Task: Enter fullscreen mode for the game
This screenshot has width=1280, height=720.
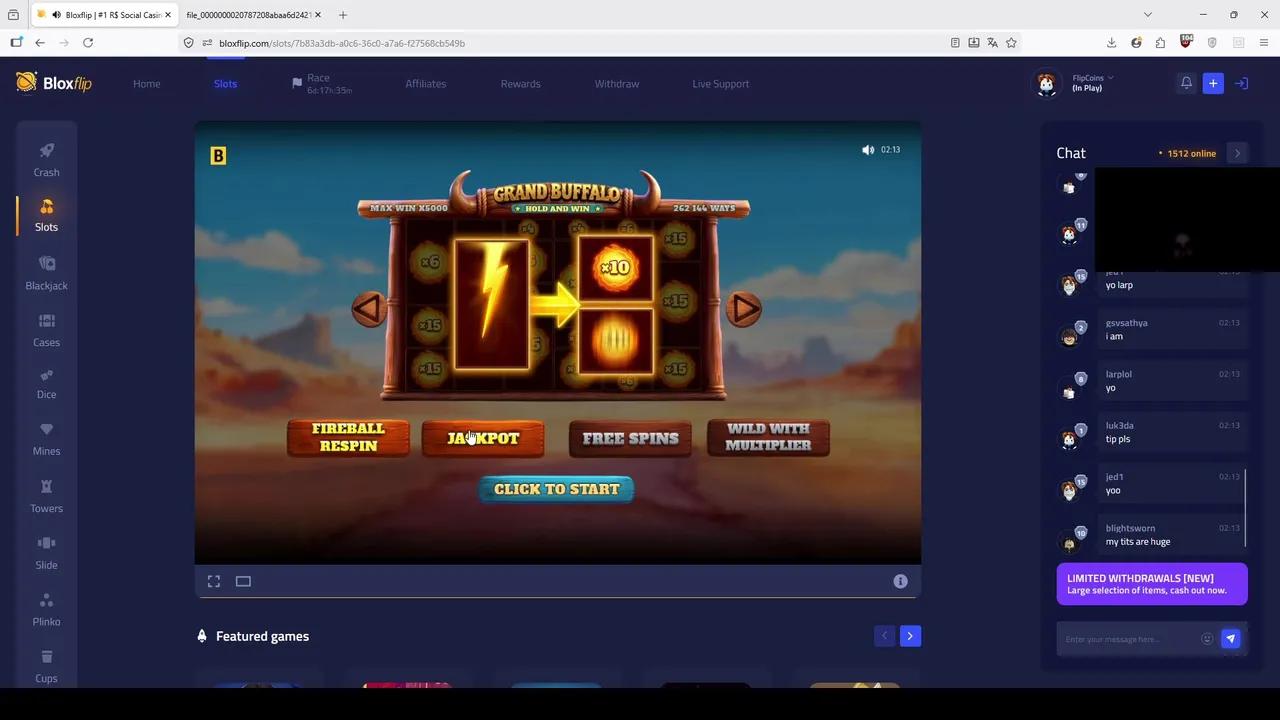Action: click(x=214, y=581)
